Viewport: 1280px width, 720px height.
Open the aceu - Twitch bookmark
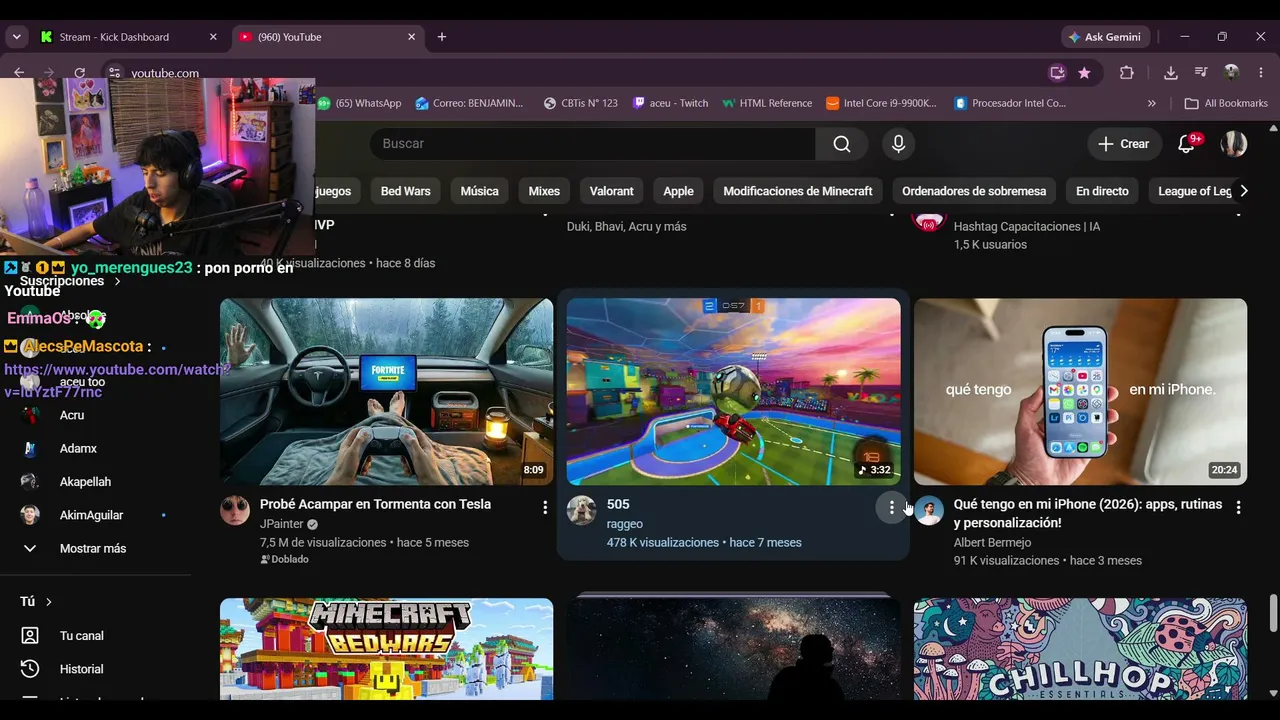671,103
